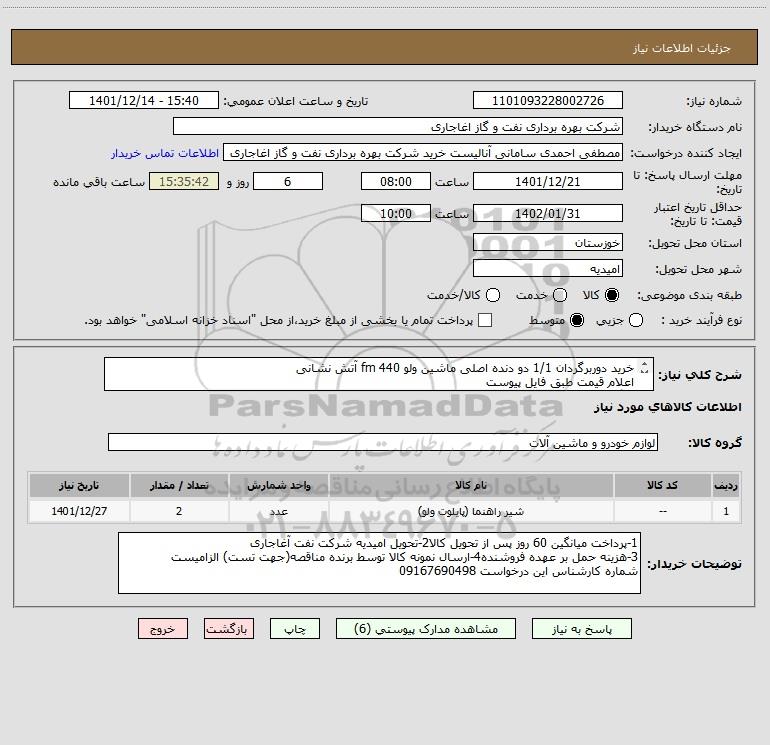Click the buyer organization name field
The image size is (770, 745).
pos(398,127)
